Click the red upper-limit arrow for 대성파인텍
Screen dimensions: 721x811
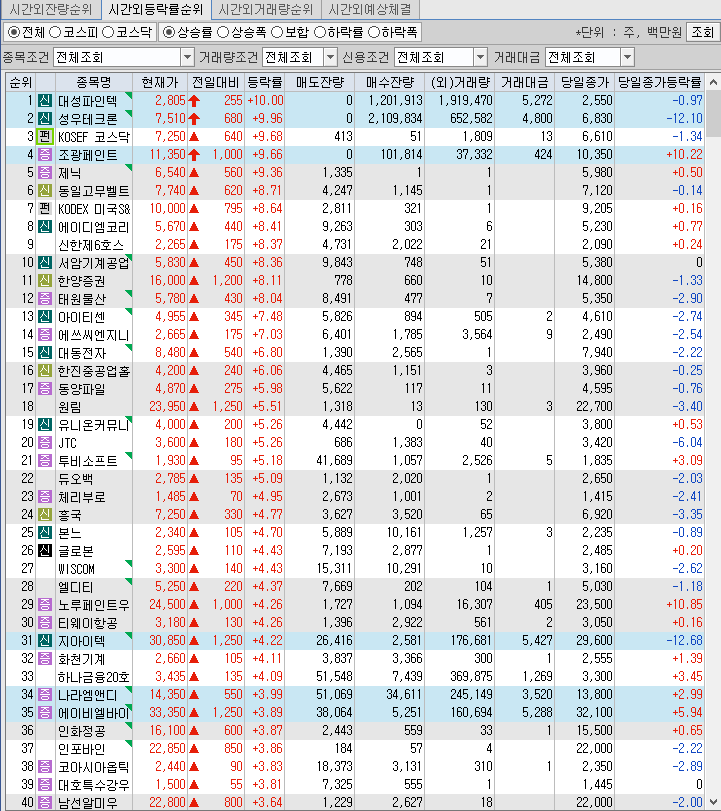click(x=194, y=100)
